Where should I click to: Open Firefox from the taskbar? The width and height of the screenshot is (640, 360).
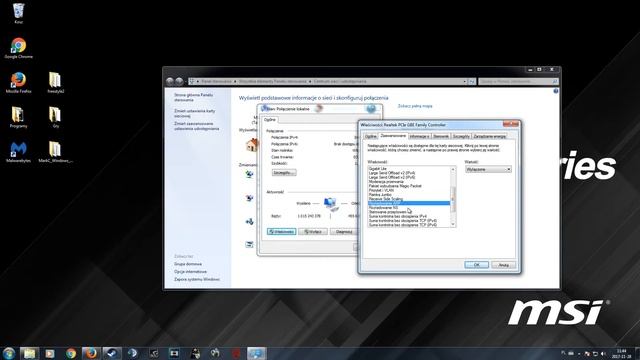(91, 353)
